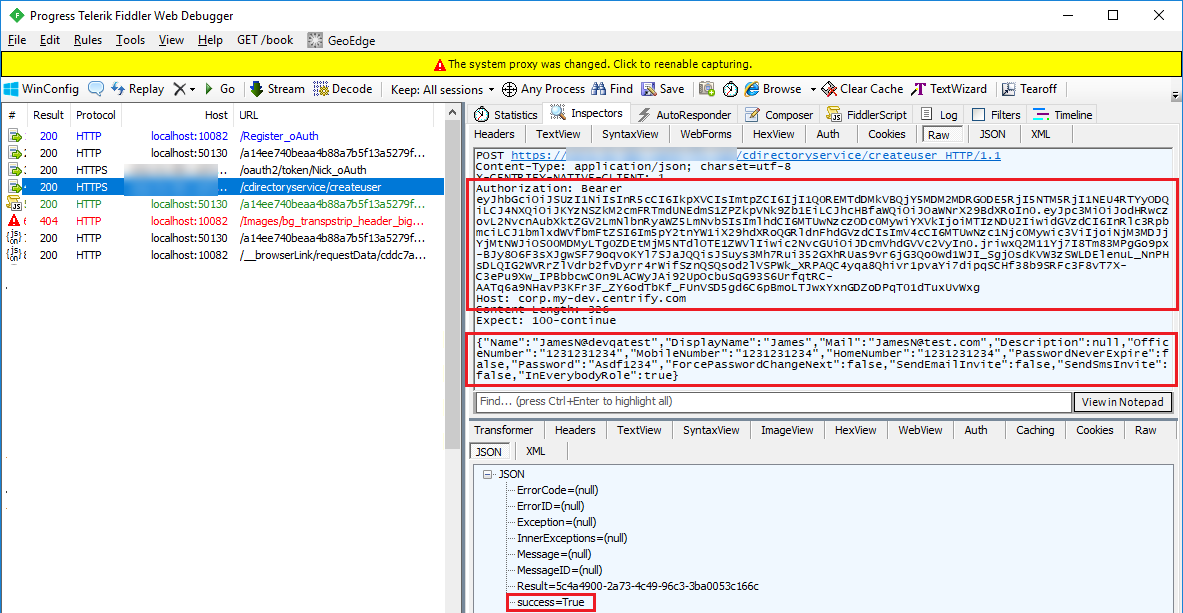Click the Tearoff toolbar button

tap(1030, 89)
